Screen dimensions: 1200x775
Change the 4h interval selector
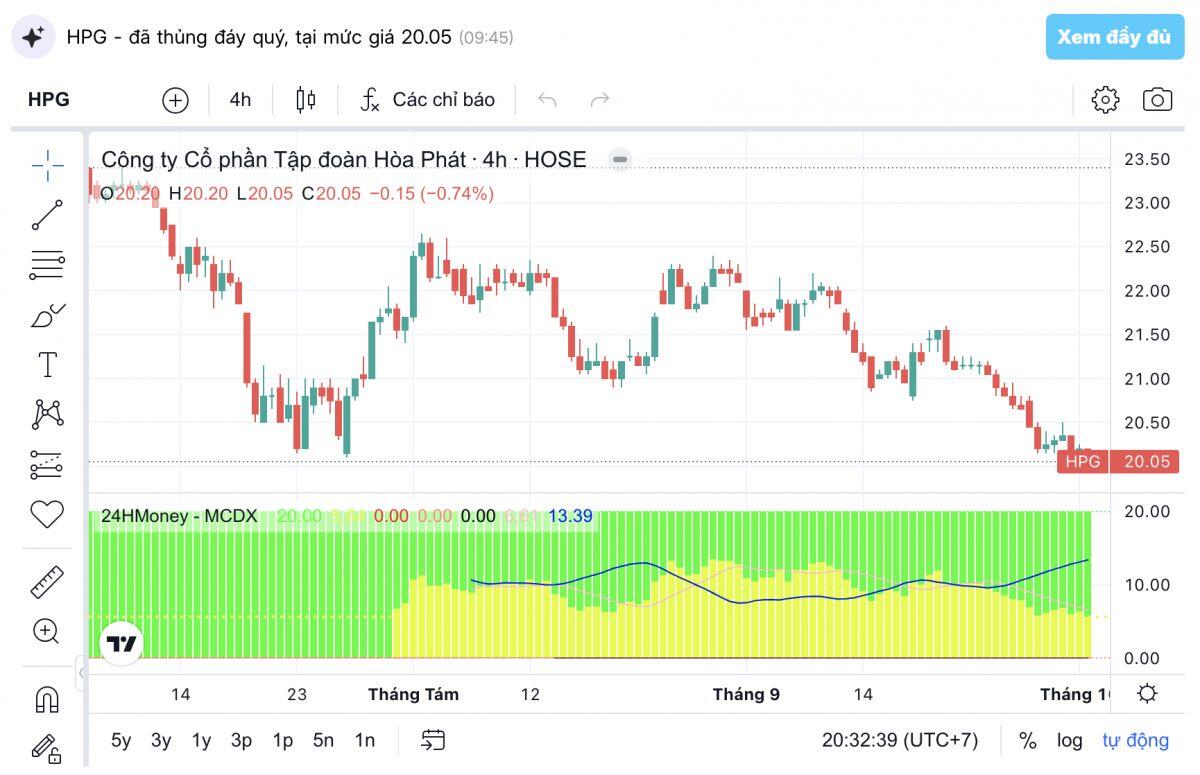240,100
